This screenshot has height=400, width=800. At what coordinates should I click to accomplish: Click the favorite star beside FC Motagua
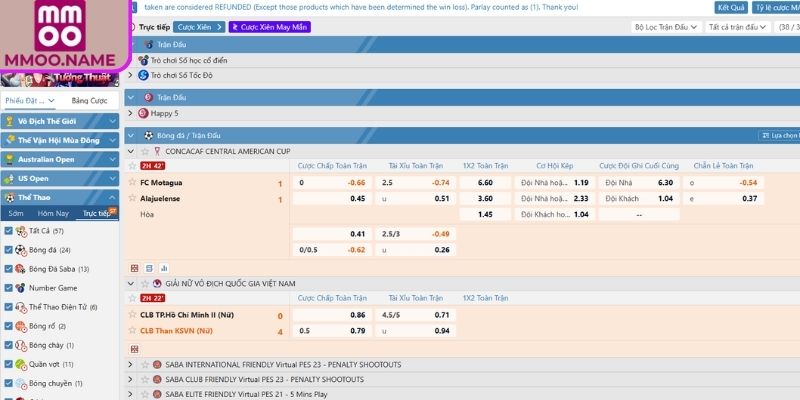132,183
